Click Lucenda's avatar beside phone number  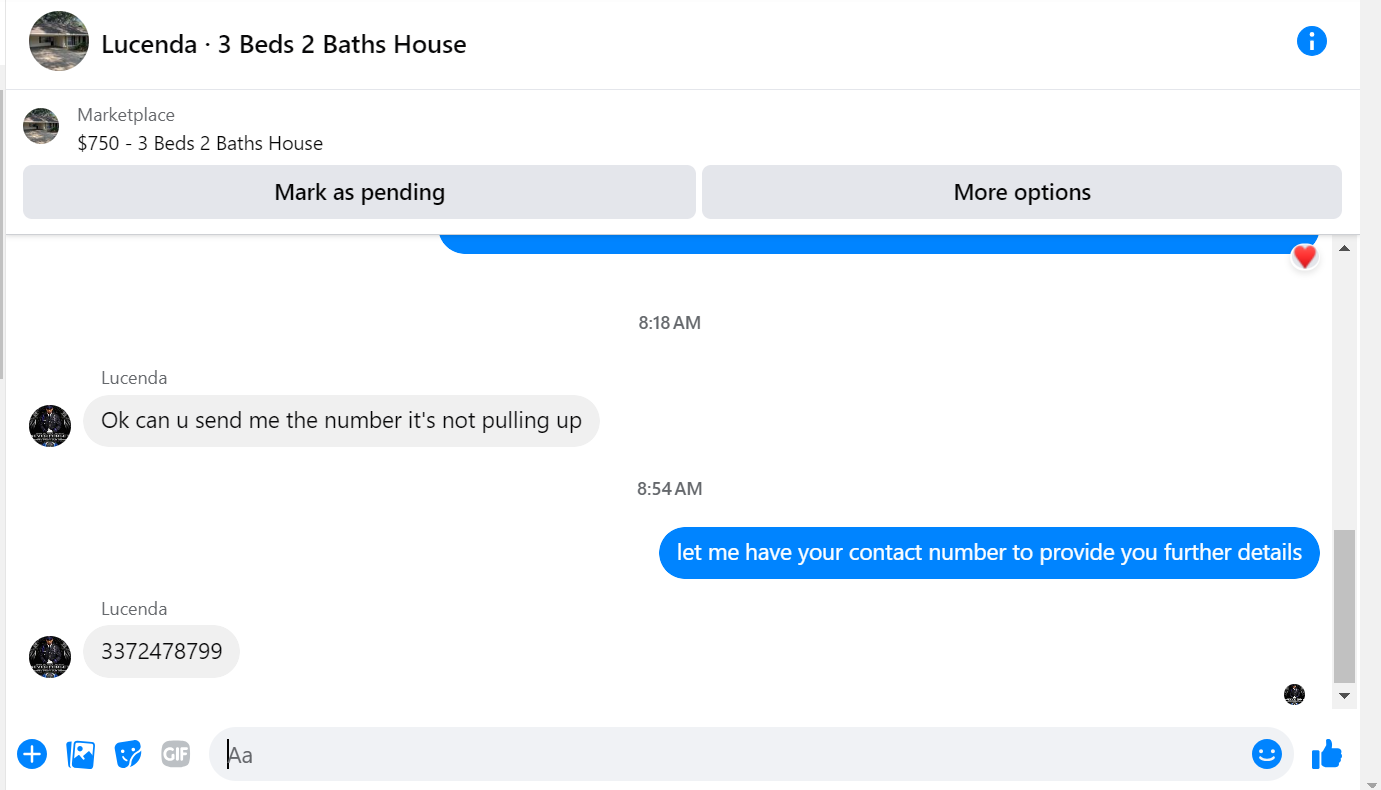point(50,657)
